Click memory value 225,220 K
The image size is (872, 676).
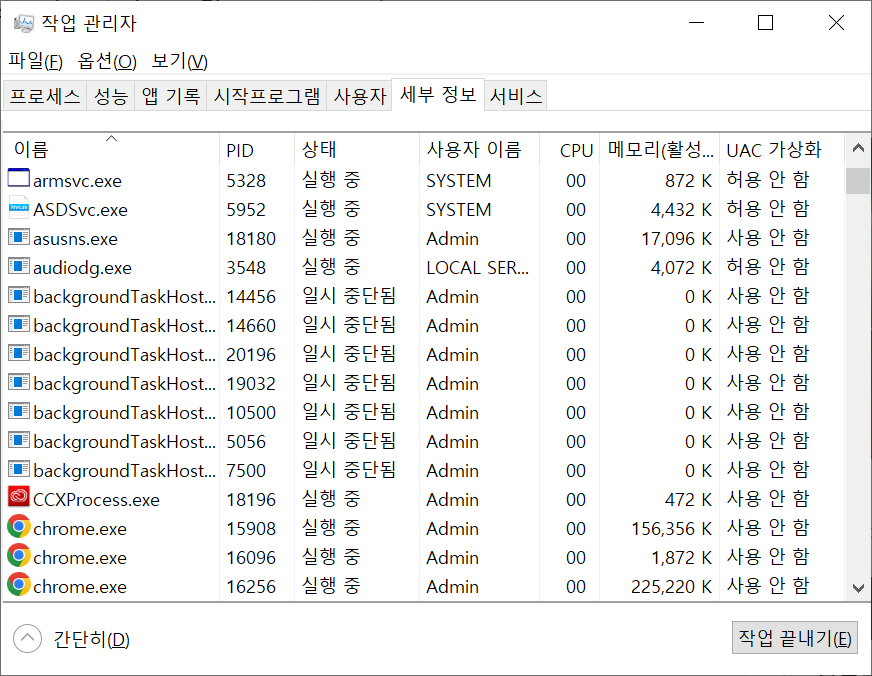(x=671, y=586)
